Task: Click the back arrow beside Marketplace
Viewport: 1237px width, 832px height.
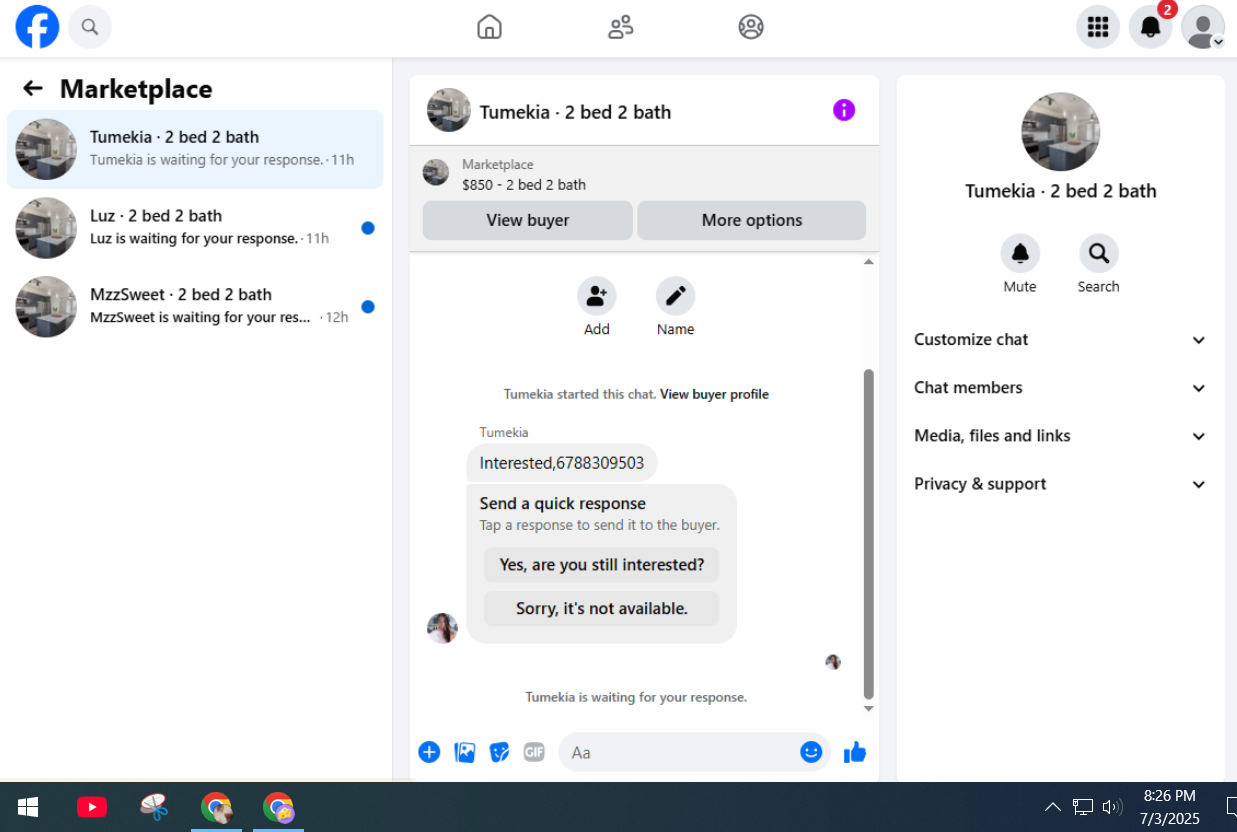Action: pos(33,89)
